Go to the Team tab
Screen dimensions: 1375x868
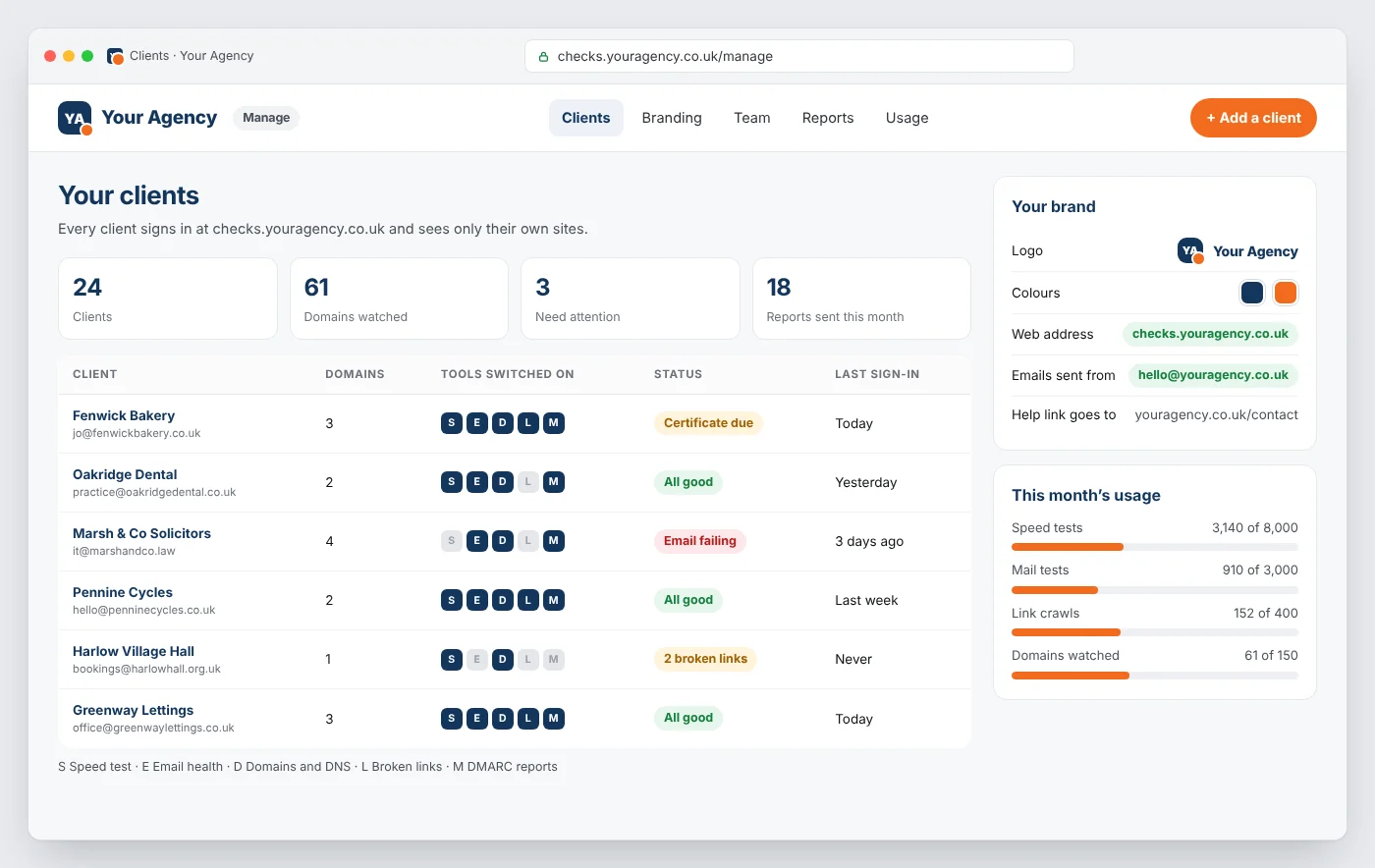(752, 118)
